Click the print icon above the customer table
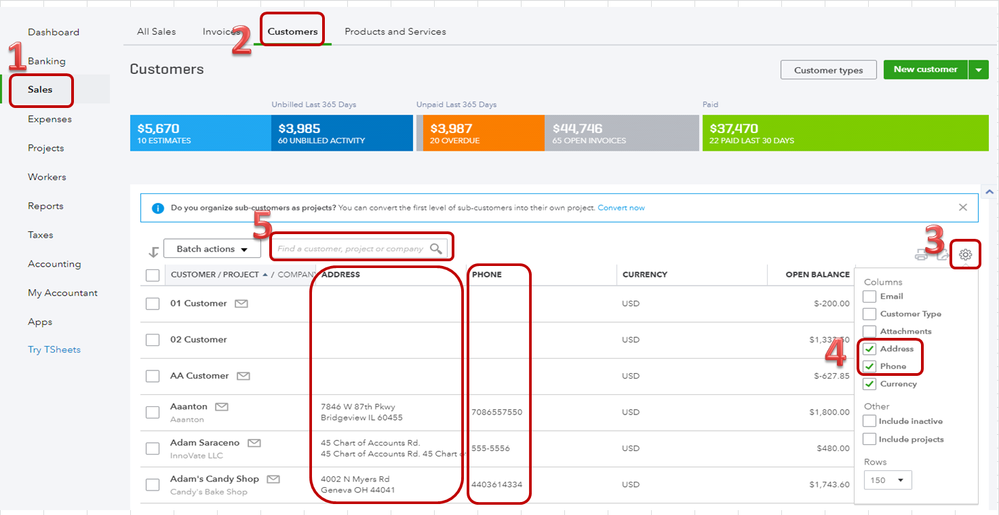 (x=922, y=256)
